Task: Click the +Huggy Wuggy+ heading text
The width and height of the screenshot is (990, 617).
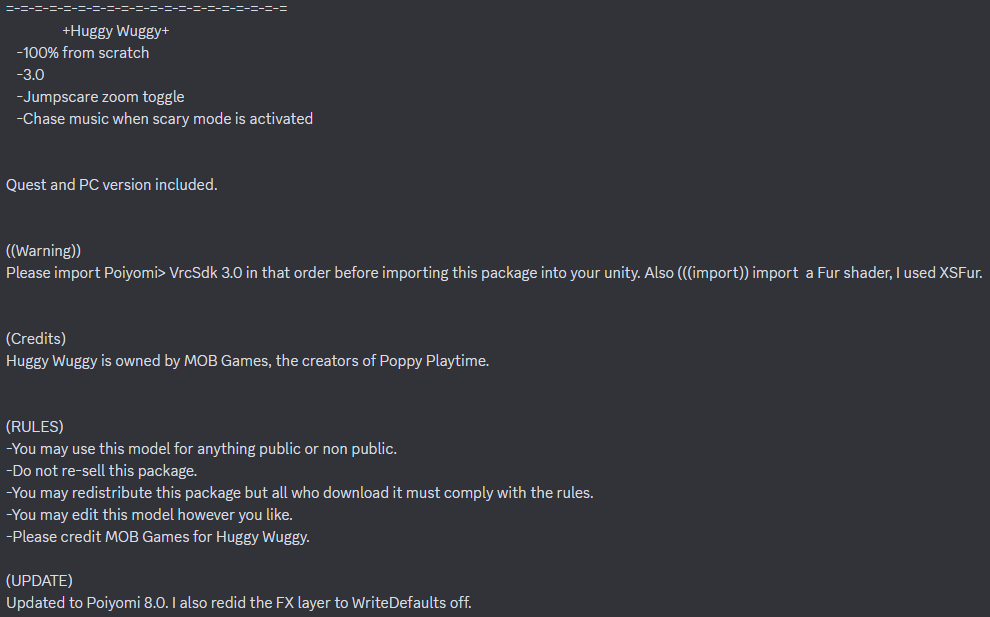Action: coord(116,31)
